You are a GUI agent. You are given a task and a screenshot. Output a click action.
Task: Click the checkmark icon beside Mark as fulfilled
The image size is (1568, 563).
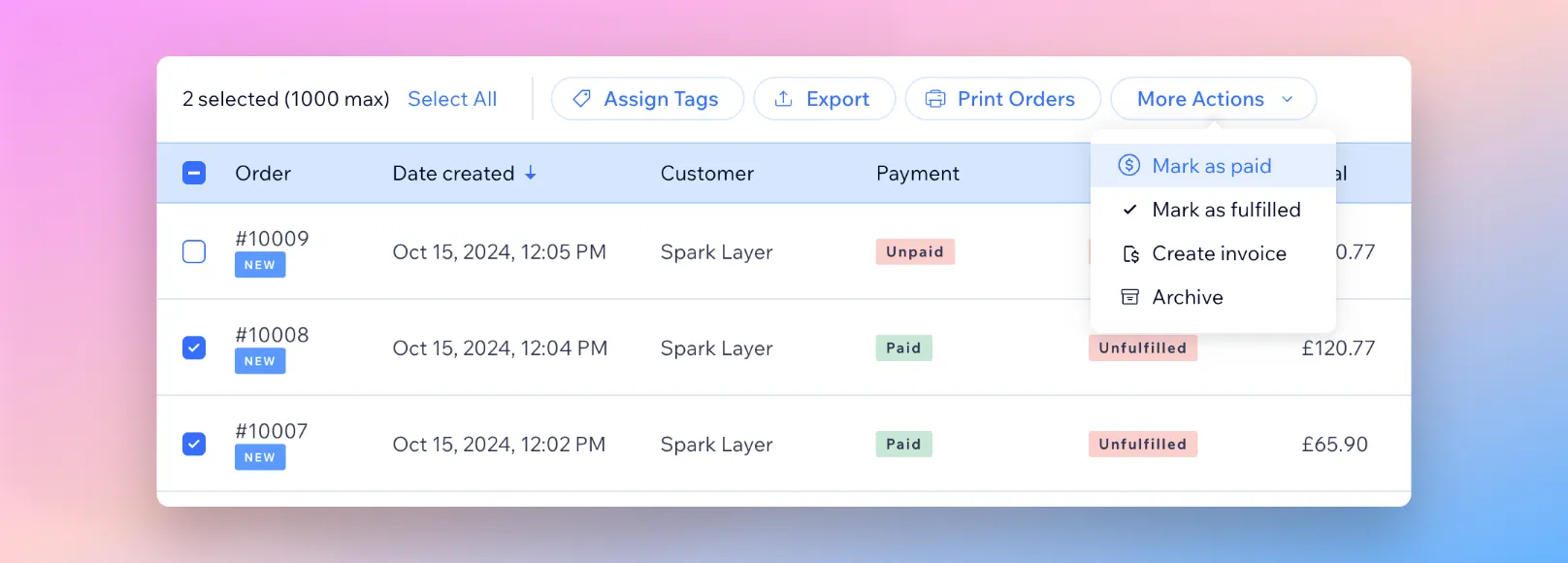point(1130,210)
